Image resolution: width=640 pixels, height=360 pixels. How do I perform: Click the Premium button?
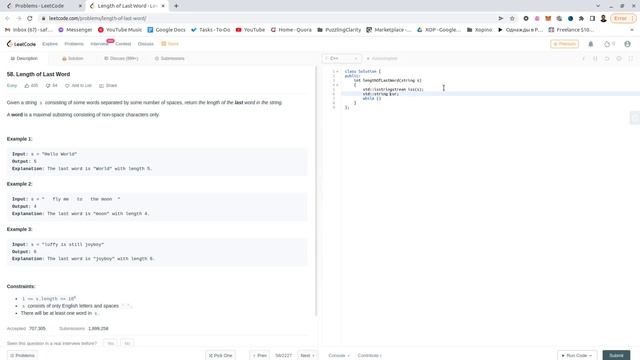pos(564,44)
